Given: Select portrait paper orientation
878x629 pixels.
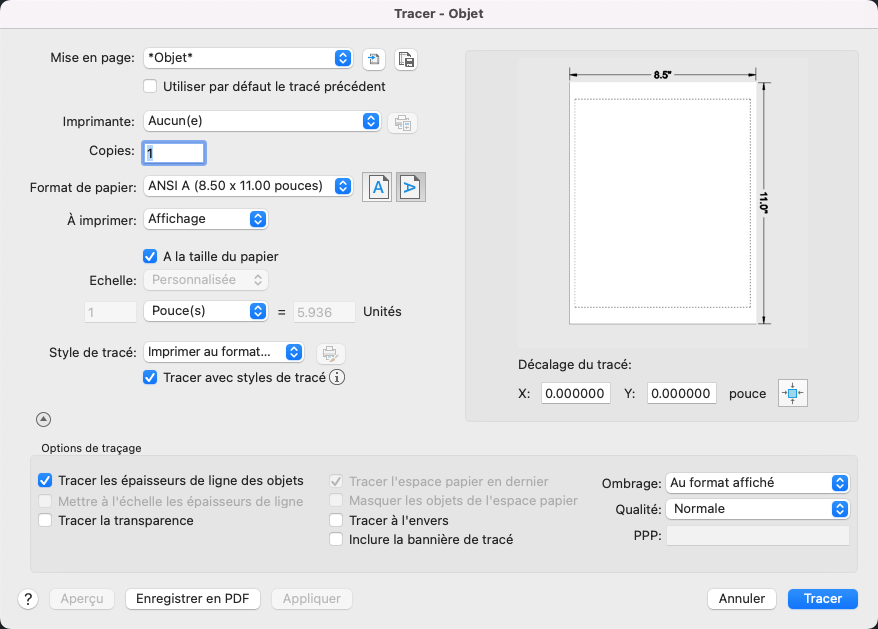Looking at the screenshot, I should pos(378,187).
